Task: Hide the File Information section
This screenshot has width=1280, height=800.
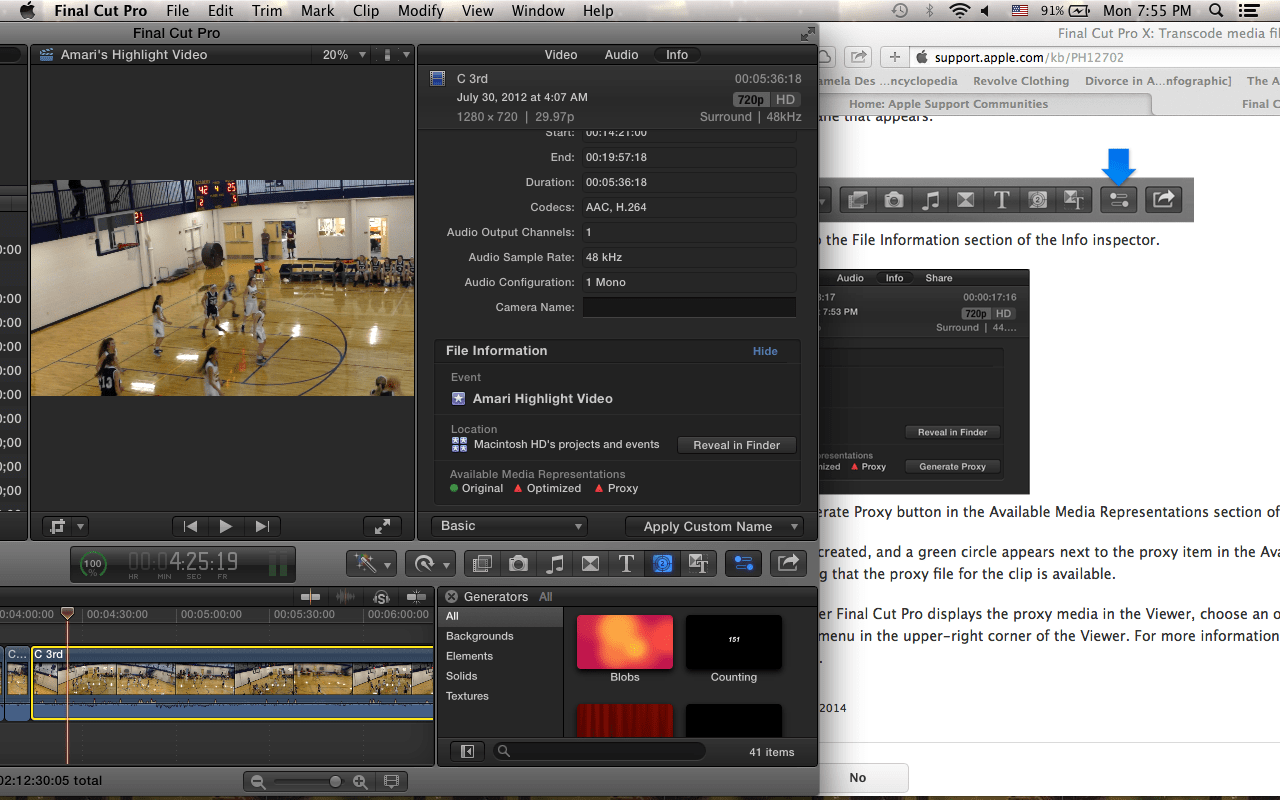Action: [x=765, y=351]
